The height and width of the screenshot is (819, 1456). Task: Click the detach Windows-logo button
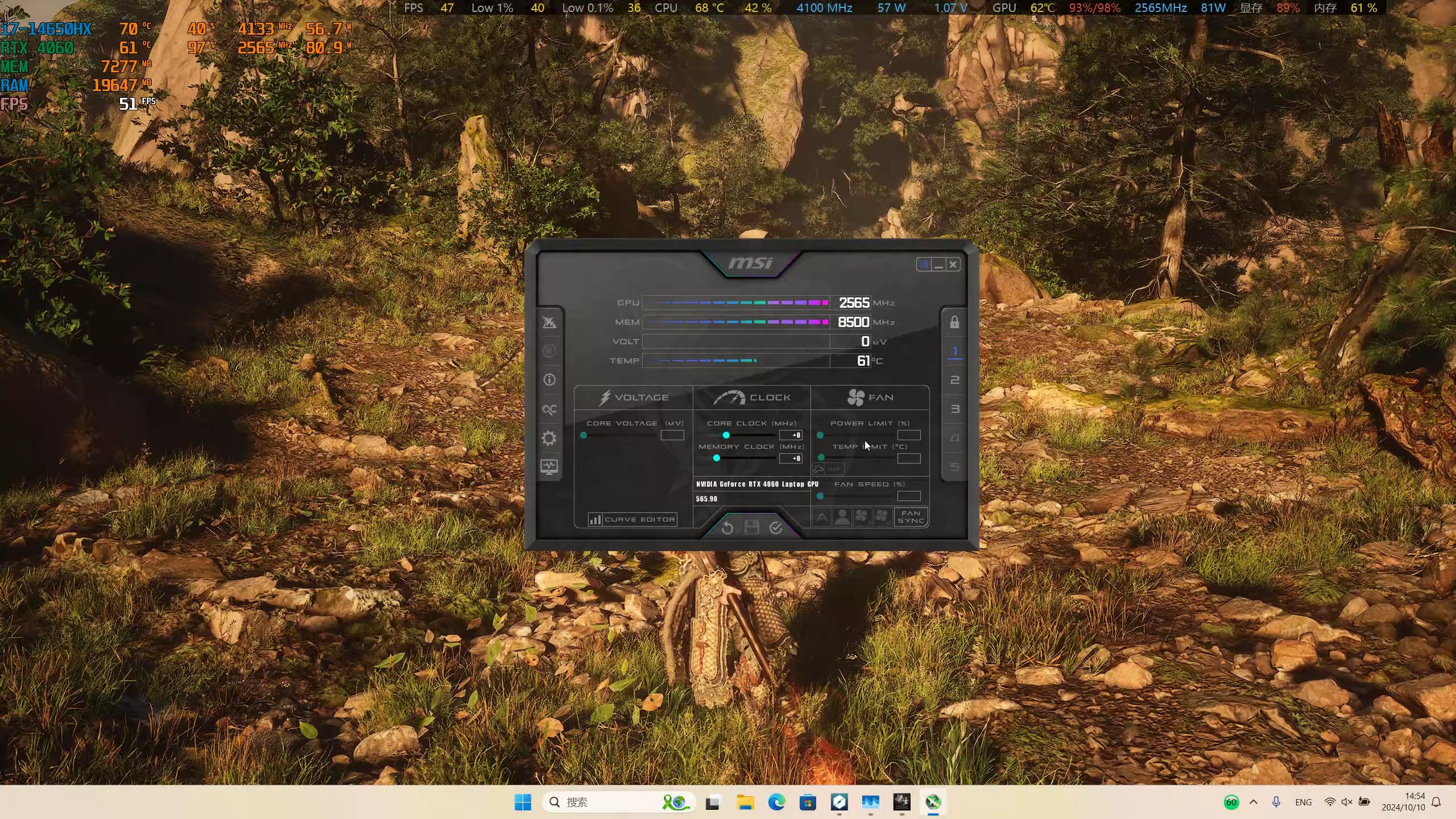pos(924,264)
